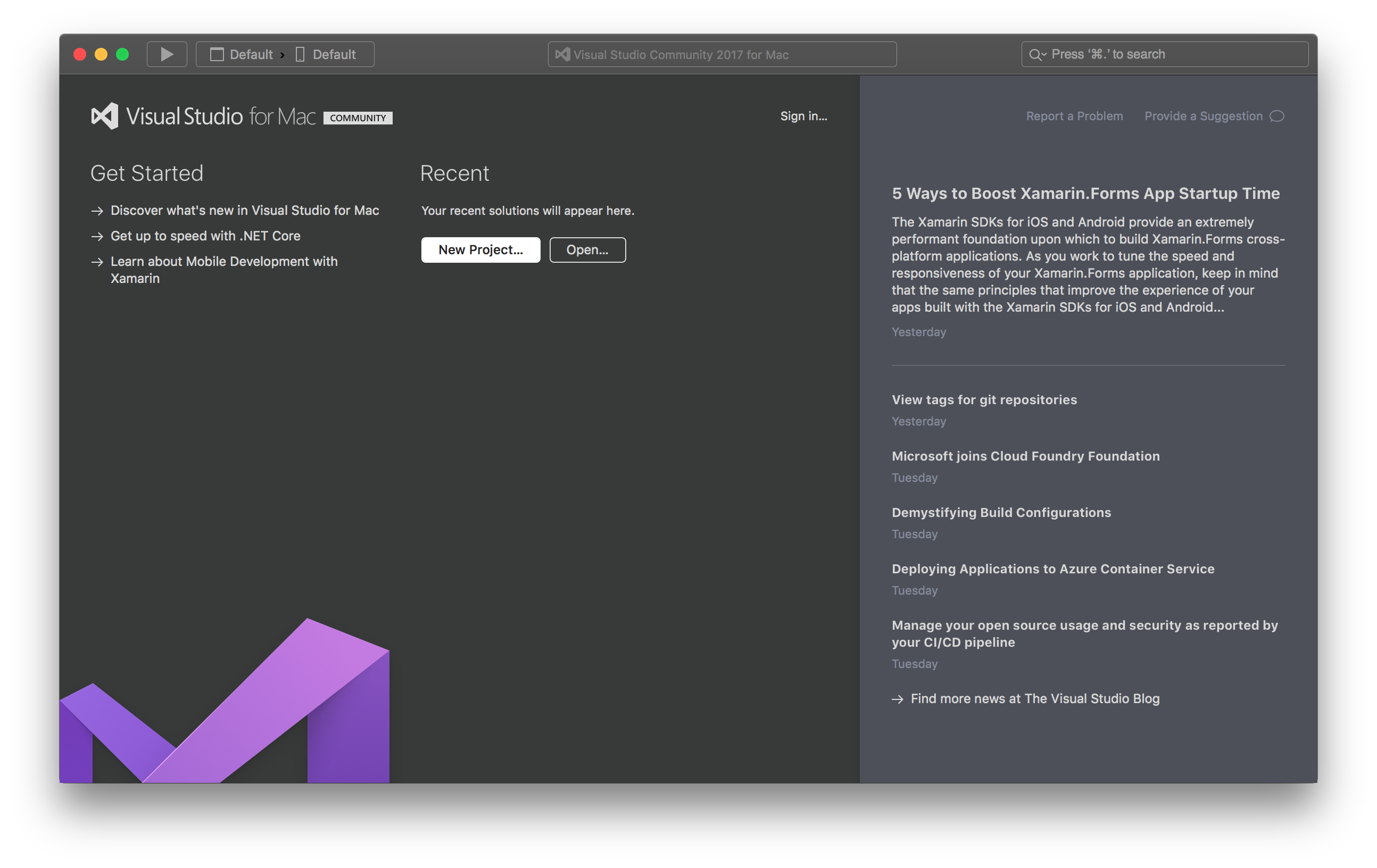
Task: Open the Default configuration selector
Action: pos(242,54)
